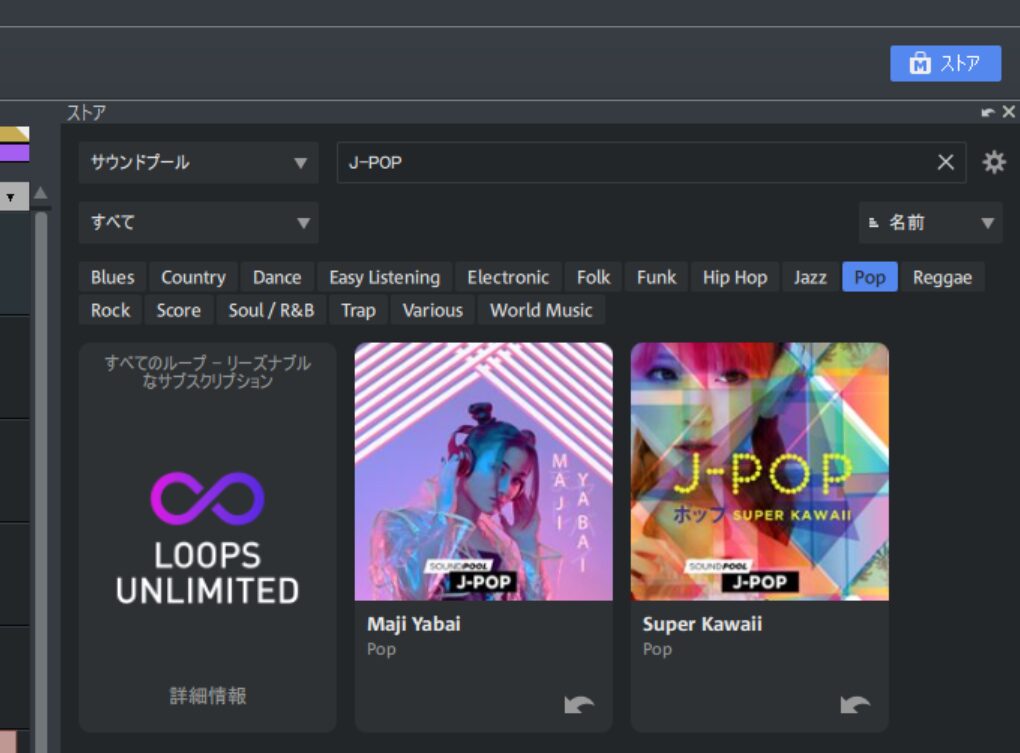Filter by Jazz genre
Image resolution: width=1020 pixels, height=753 pixels.
(x=810, y=278)
